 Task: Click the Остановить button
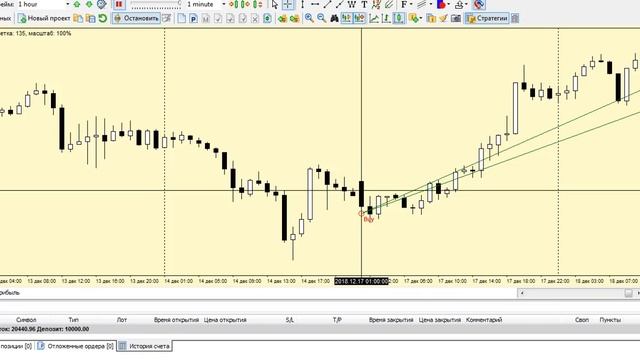(137, 18)
